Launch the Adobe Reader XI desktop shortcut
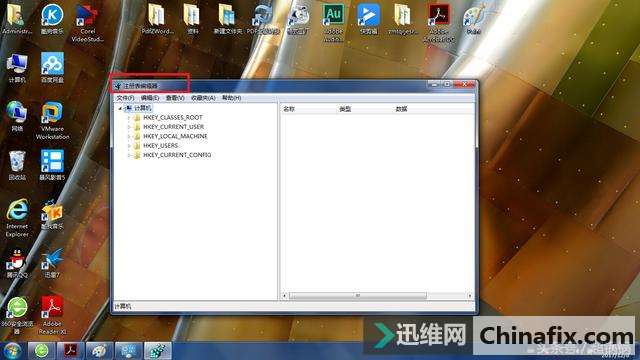The image size is (640, 360). tap(52, 315)
